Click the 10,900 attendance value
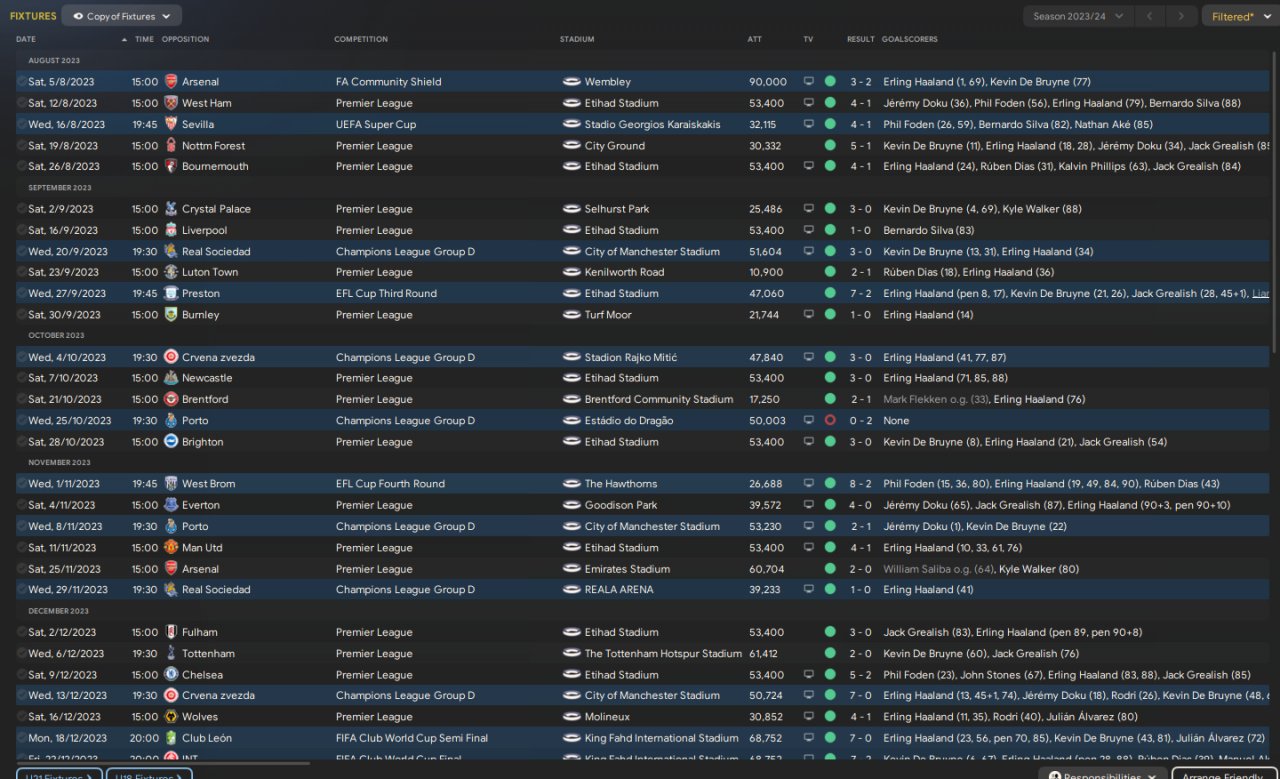Image resolution: width=1280 pixels, height=779 pixels. (766, 272)
